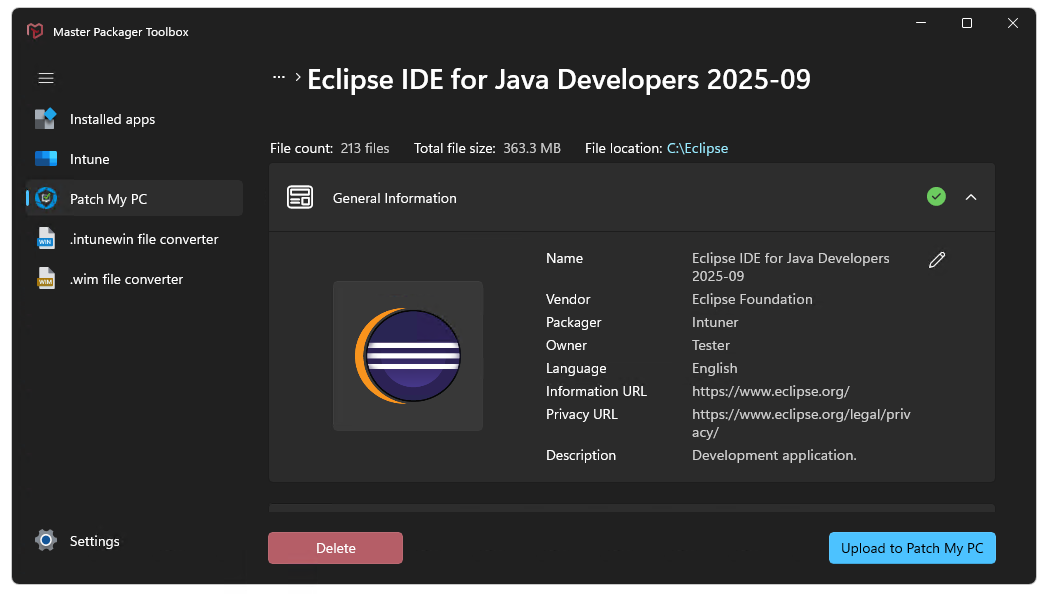Select .wim file converter menu item
This screenshot has height=594, width=1051.
(126, 279)
